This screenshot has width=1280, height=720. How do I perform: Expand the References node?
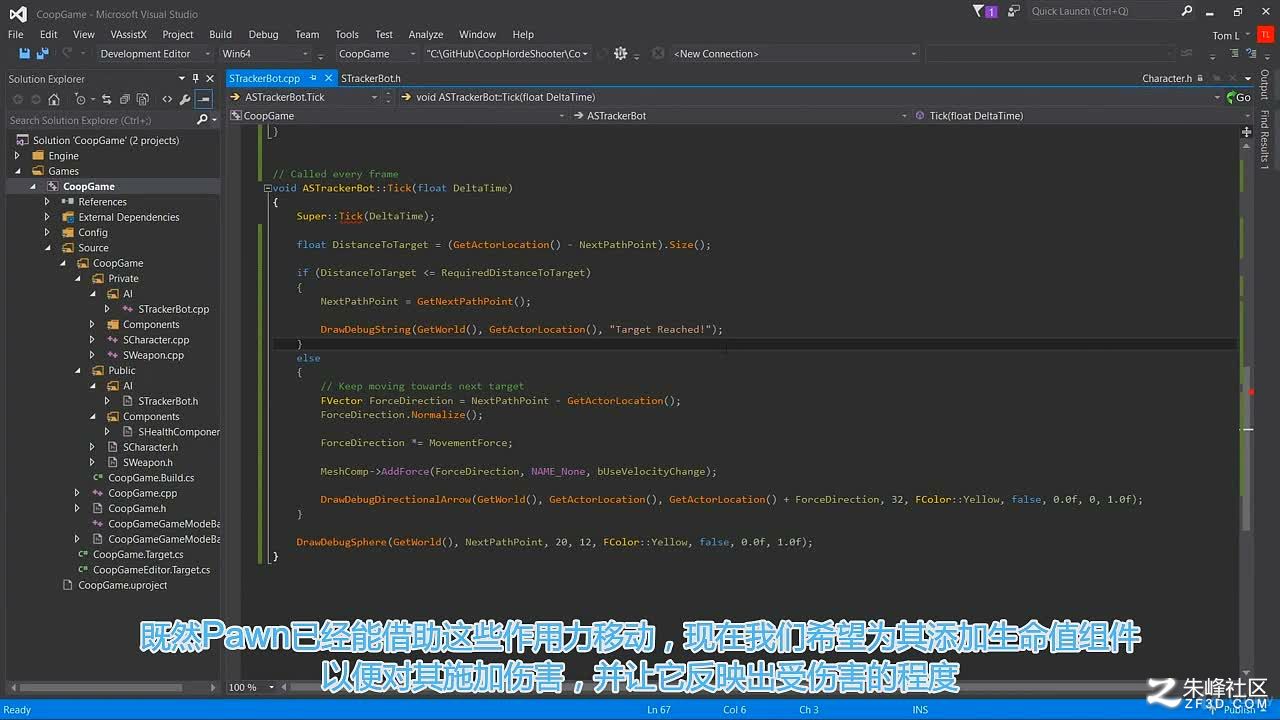[47, 202]
